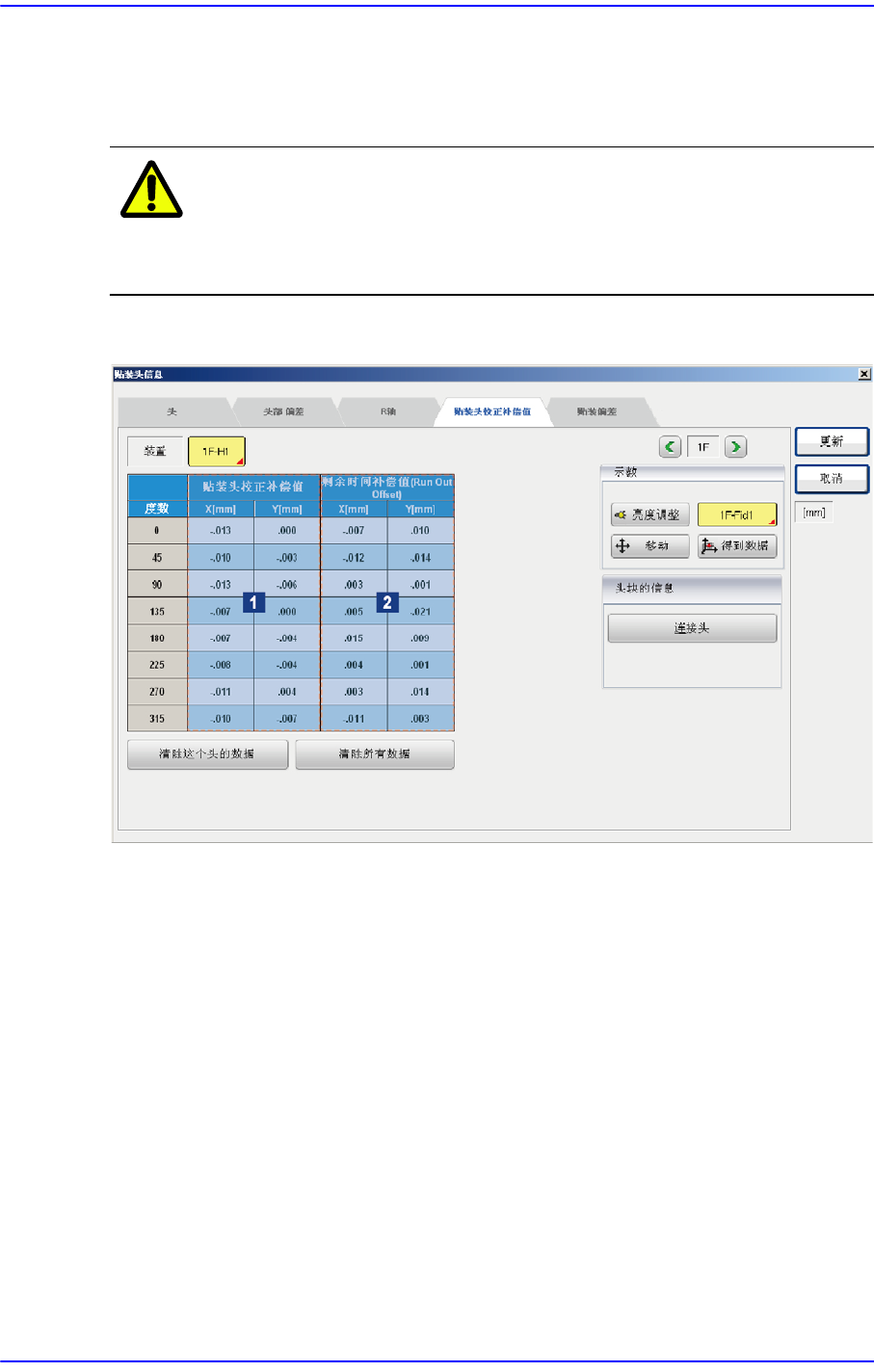Viewport: 874px width, 1372px height.
Task: Go to previous item with left green arrow
Action: click(671, 447)
